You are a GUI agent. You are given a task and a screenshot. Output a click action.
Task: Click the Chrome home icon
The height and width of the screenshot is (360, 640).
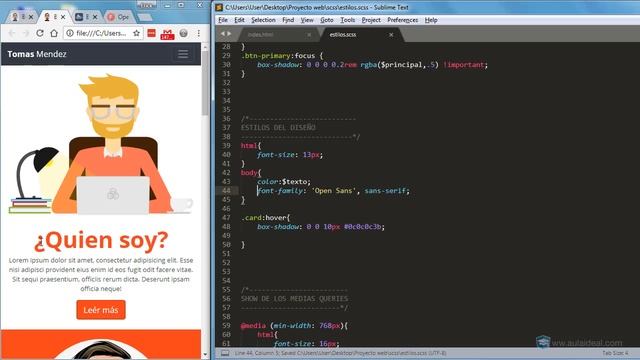click(54, 33)
